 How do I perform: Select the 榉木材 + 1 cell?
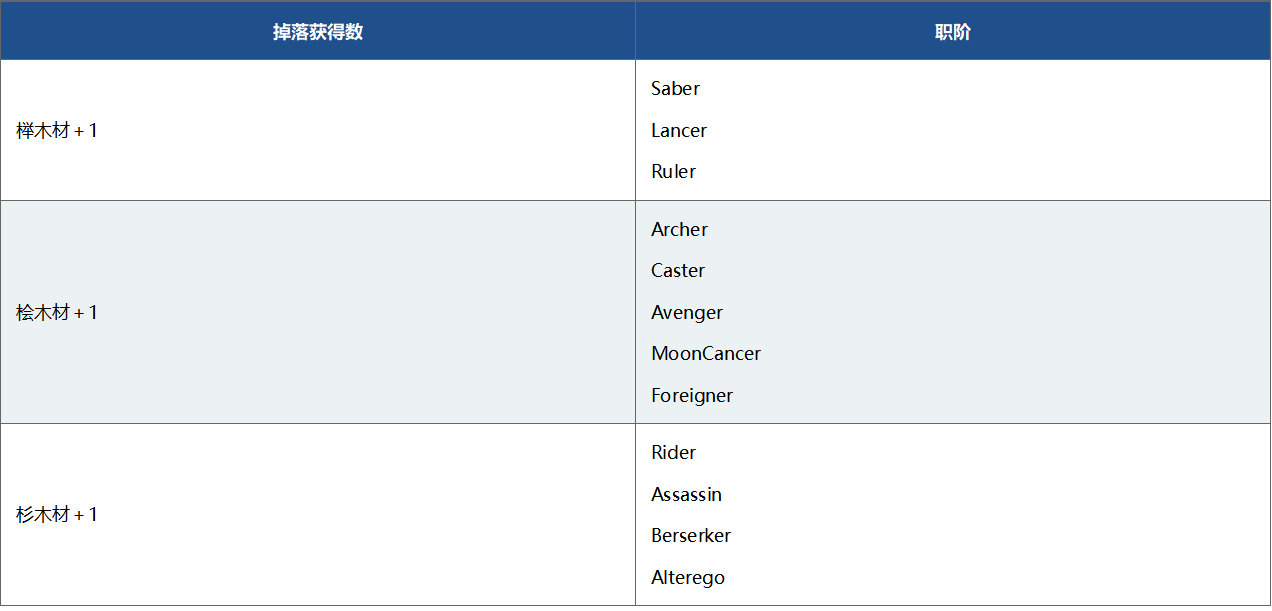tap(57, 131)
